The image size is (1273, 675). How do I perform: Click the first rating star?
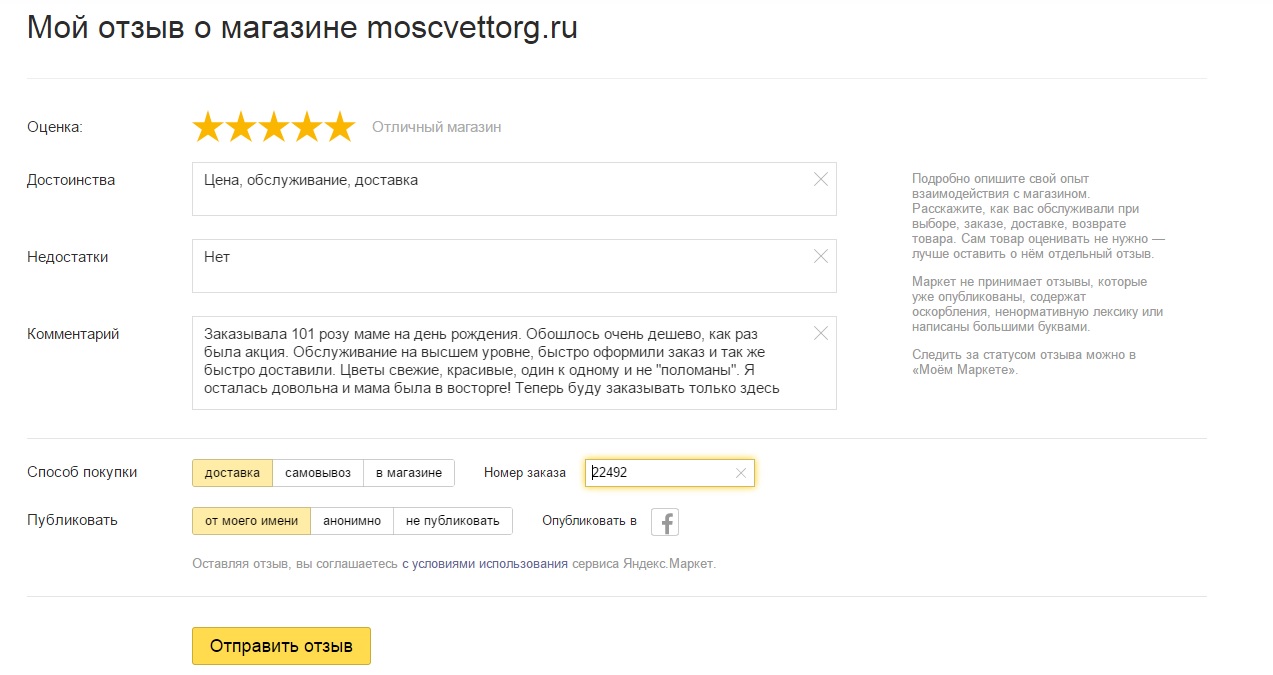(208, 128)
